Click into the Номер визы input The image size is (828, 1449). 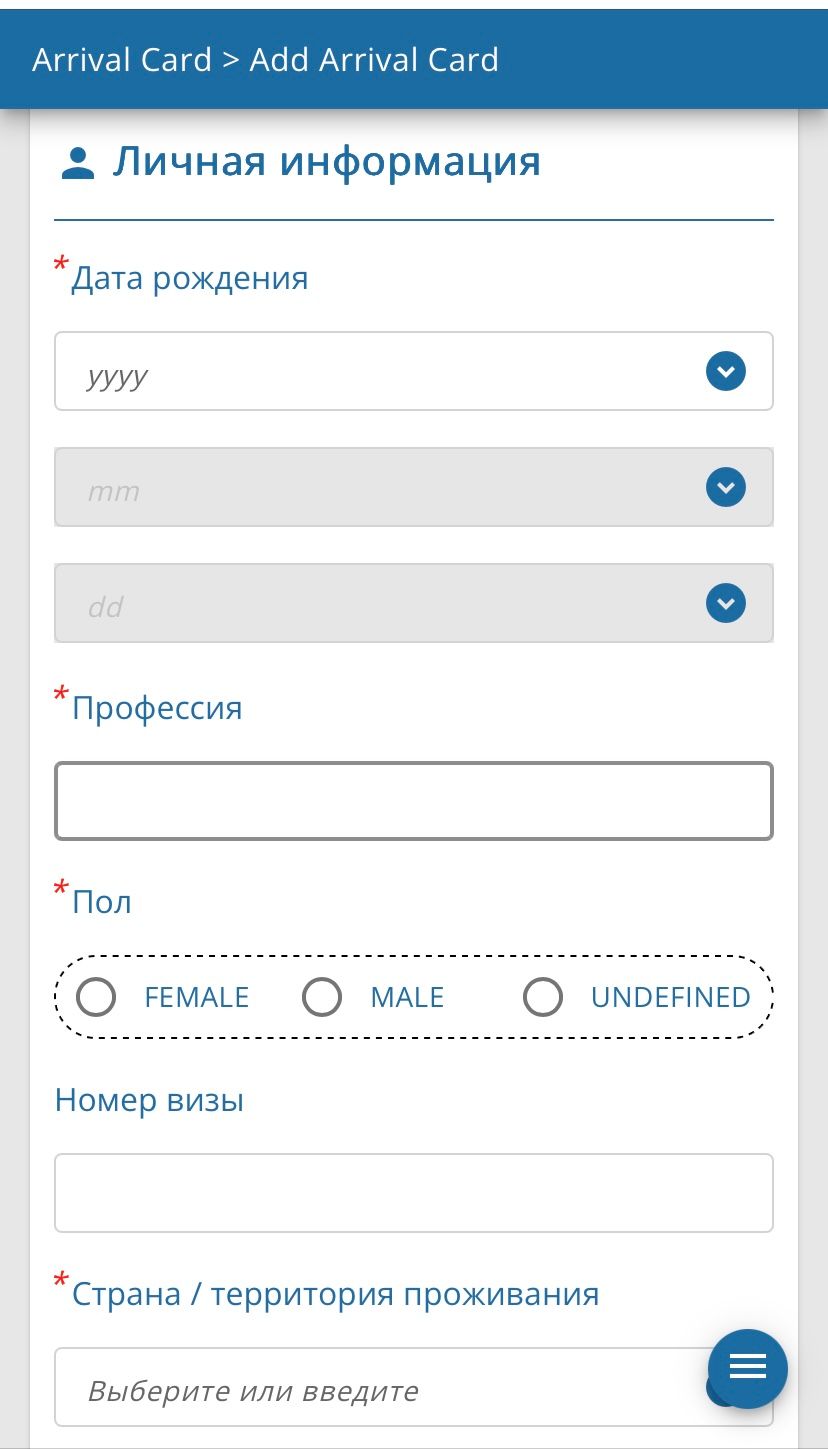click(x=414, y=1193)
